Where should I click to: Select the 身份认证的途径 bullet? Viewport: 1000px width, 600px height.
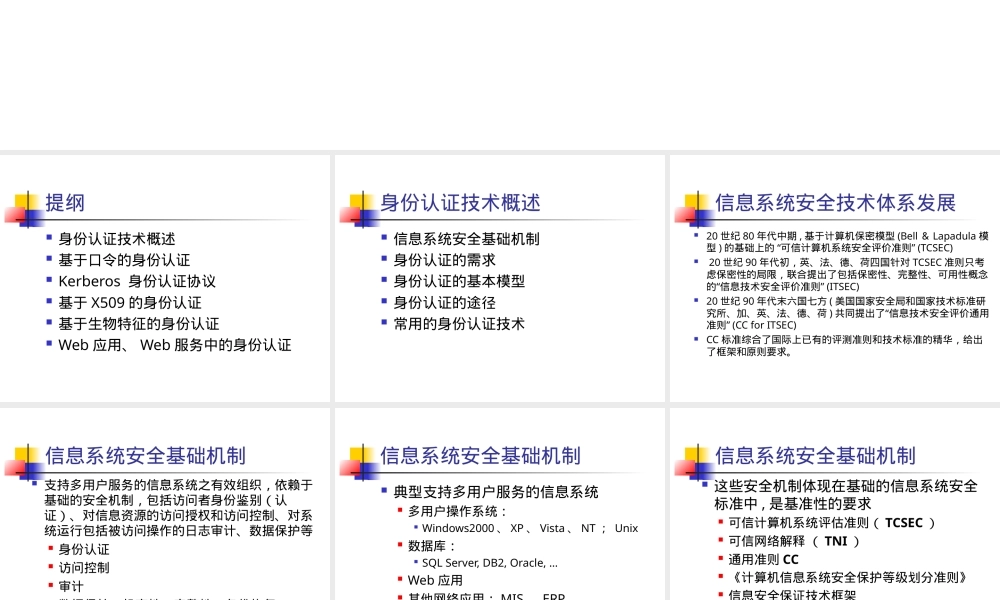(445, 303)
